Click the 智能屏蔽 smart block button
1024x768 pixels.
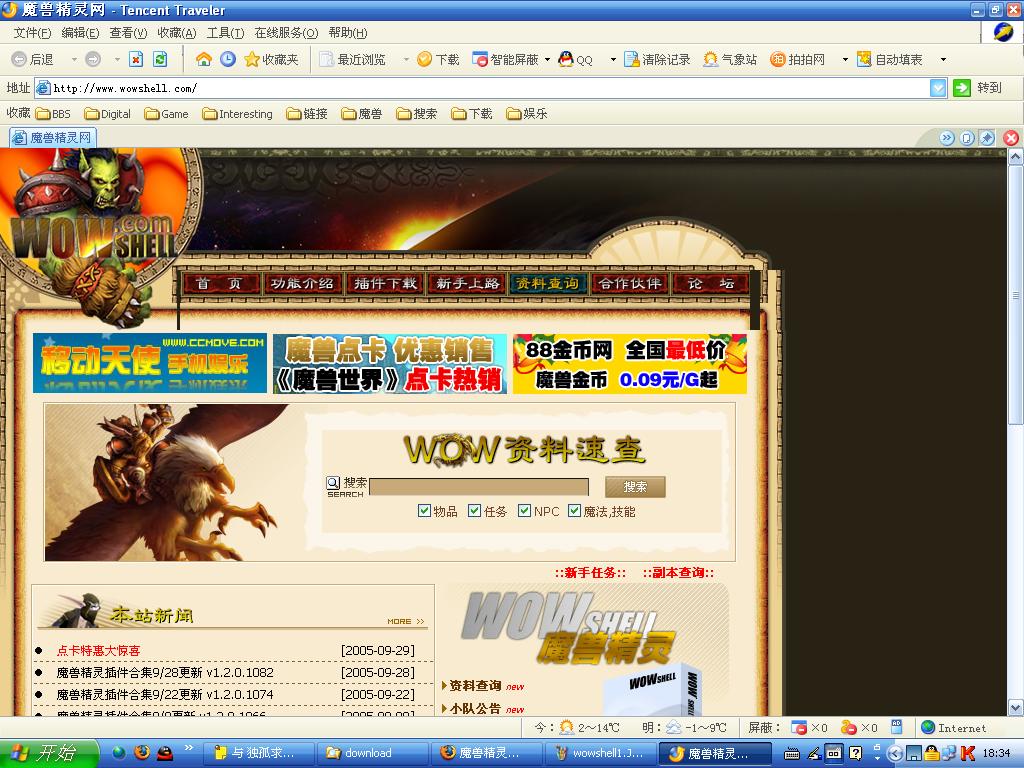coord(505,59)
